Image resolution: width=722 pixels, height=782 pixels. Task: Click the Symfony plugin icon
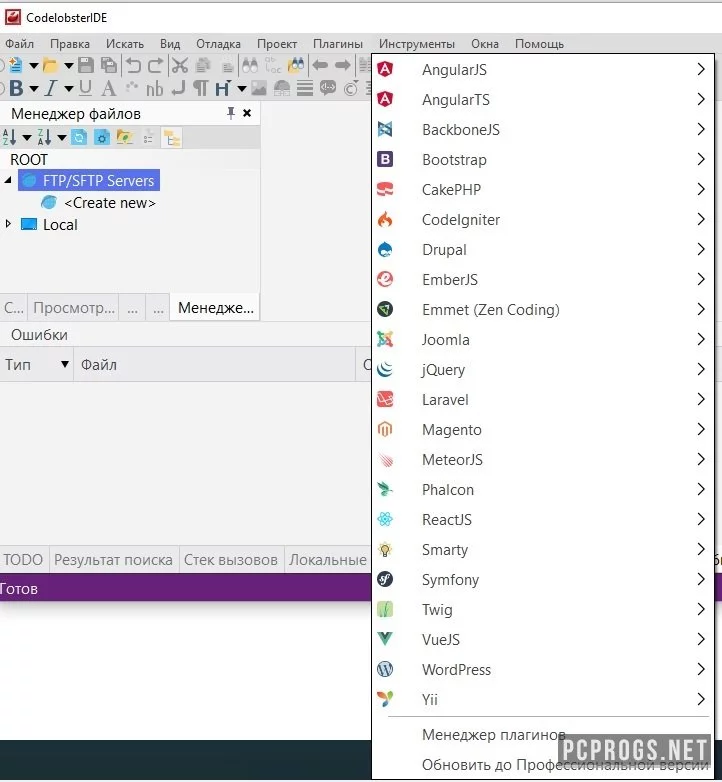385,579
